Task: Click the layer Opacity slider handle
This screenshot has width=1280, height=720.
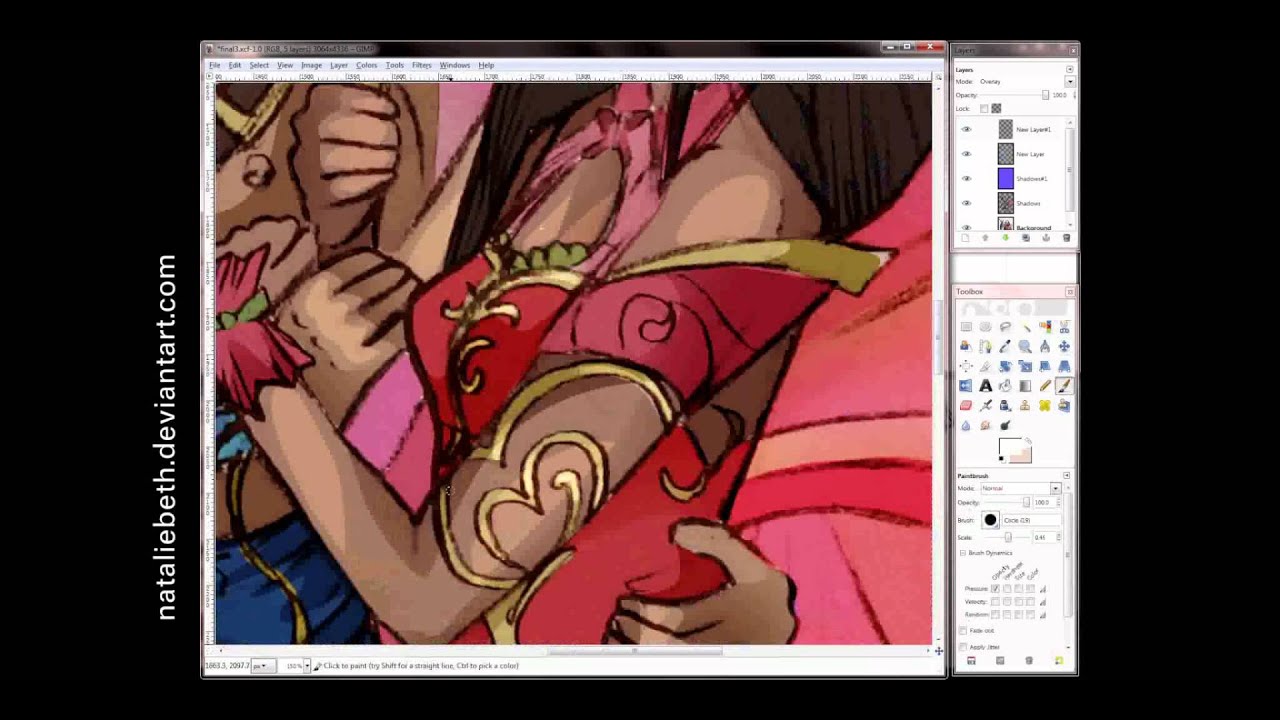Action: click(1045, 95)
